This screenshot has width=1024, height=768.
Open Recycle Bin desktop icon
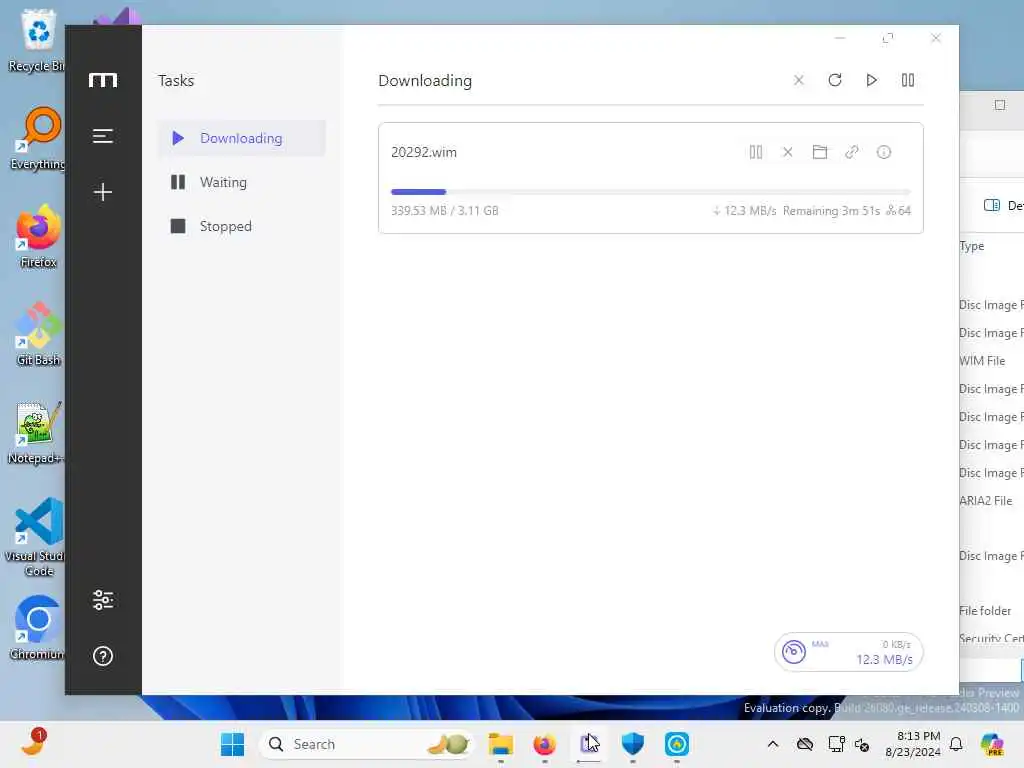[x=38, y=40]
